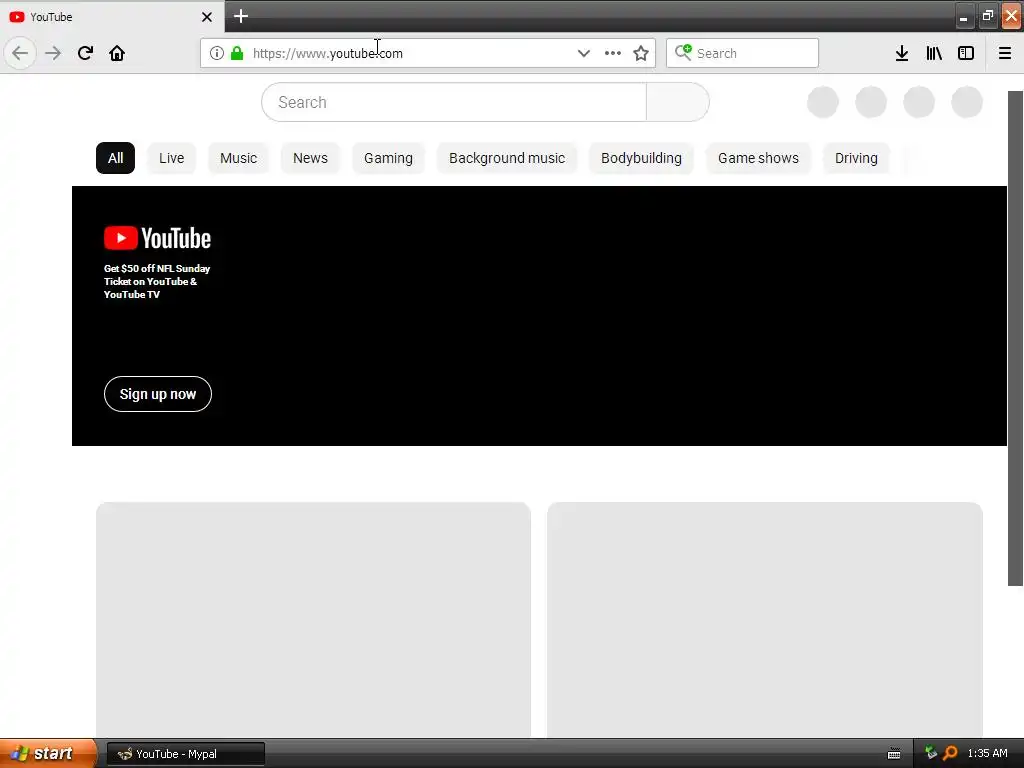Screen dimensions: 1024x768
Task: Click the Sign up now button
Action: pos(158,394)
